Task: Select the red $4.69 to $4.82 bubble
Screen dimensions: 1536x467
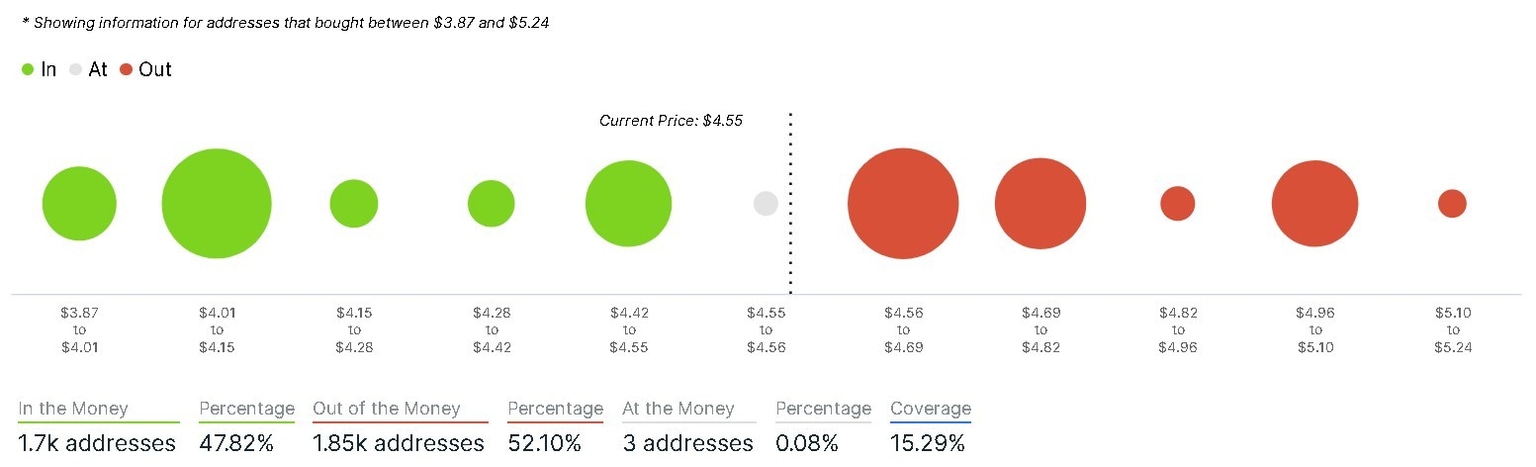Action: coord(1040,204)
